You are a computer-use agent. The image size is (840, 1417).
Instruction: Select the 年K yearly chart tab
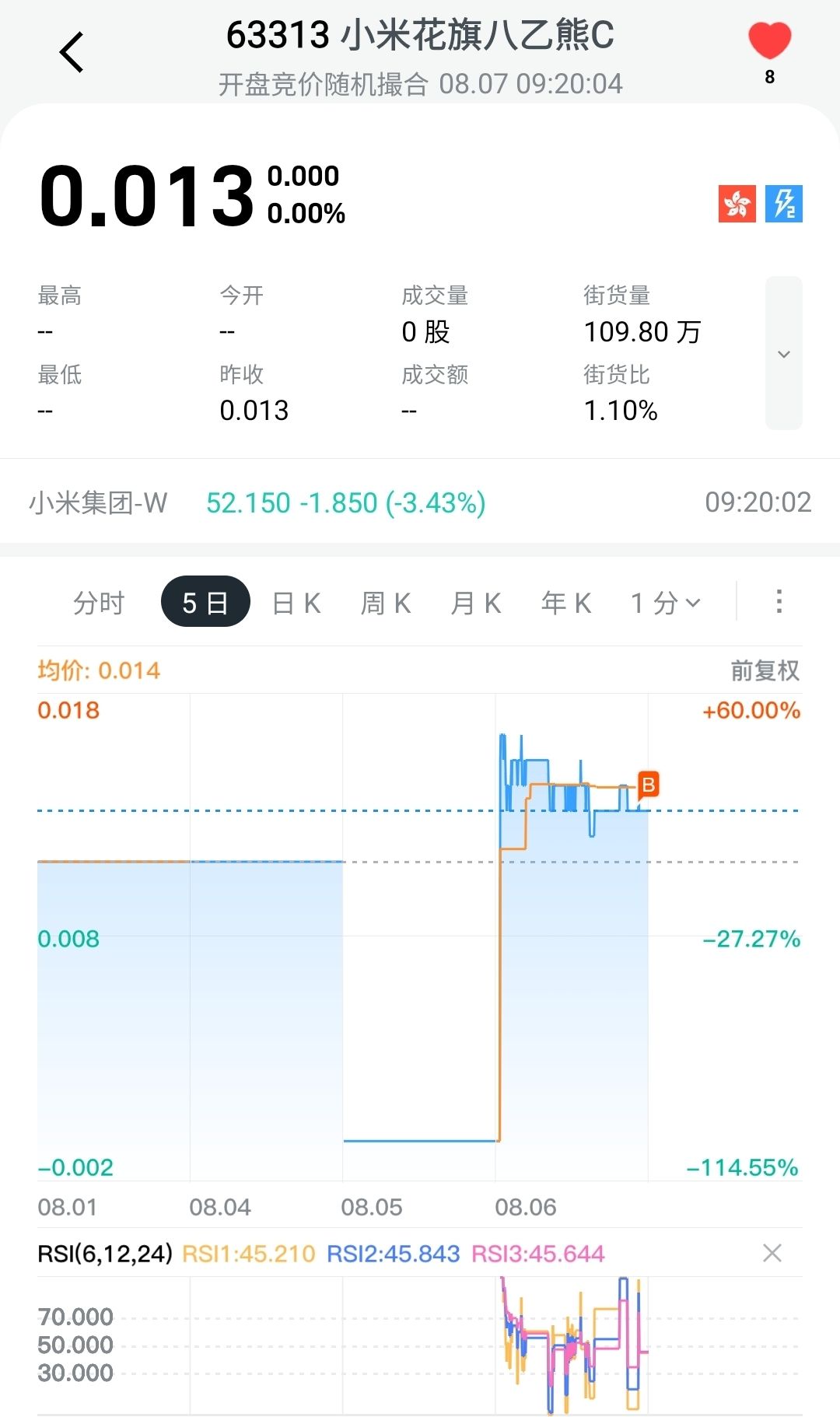[x=566, y=603]
